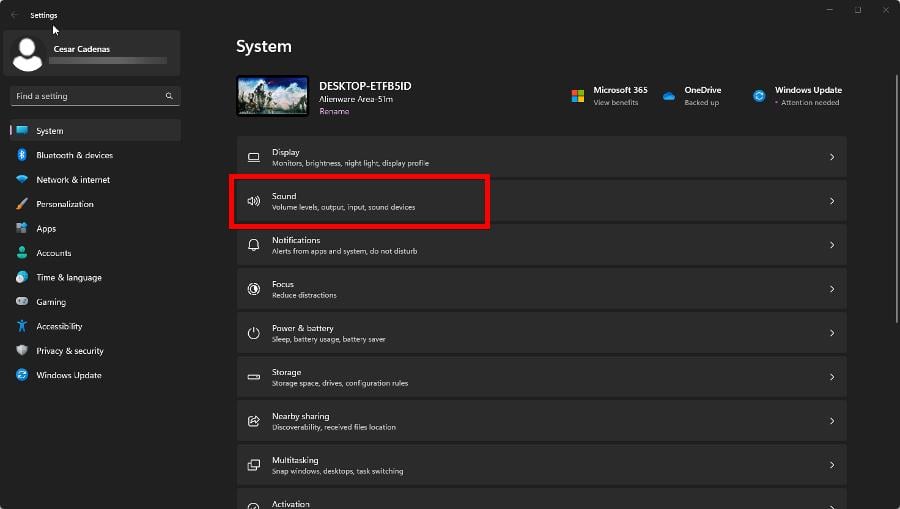Click the Network & internet wifi icon
This screenshot has width=900, height=509.
tap(21, 180)
